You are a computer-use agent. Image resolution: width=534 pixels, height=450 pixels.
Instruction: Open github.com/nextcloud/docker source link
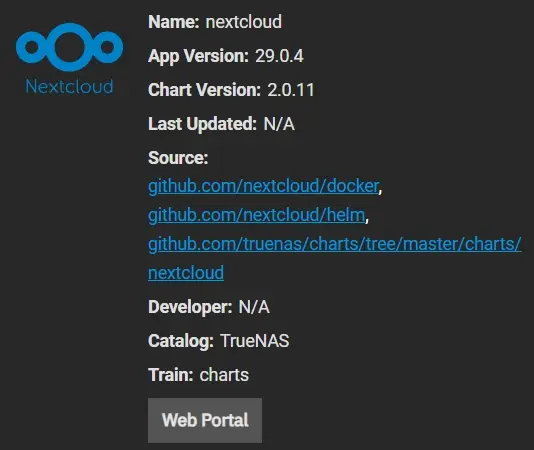263,186
